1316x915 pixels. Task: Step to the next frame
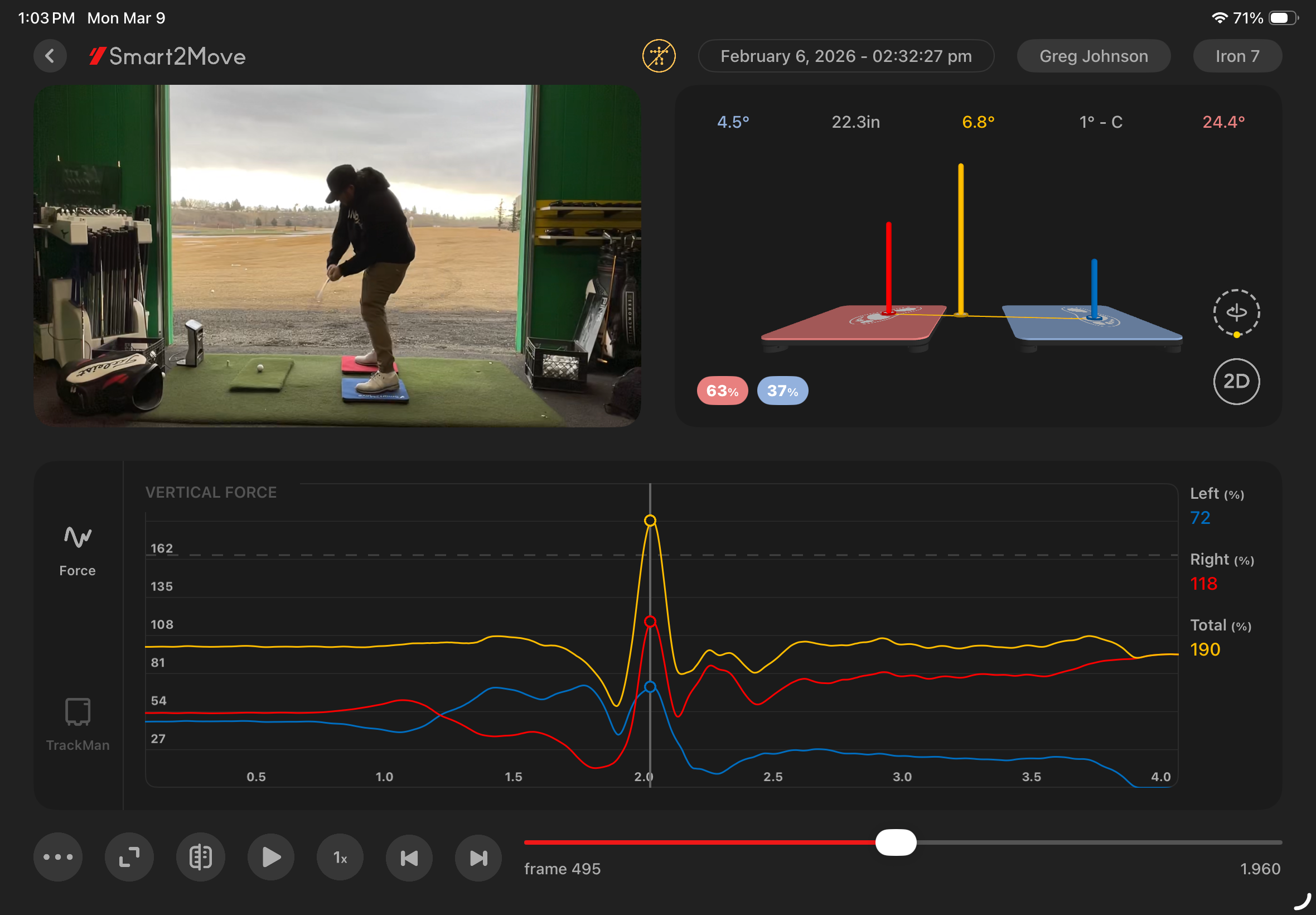pos(478,857)
